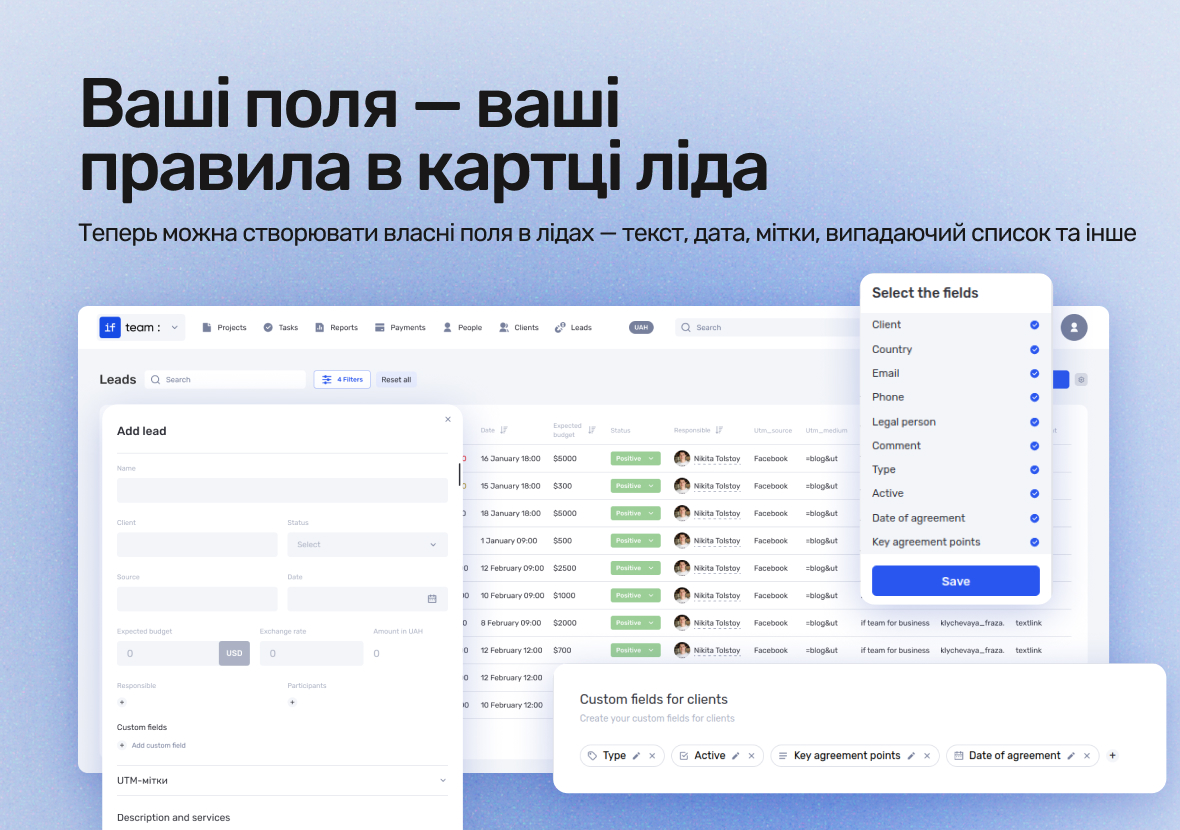The width and height of the screenshot is (1180, 830).
Task: Add new client custom field plus
Action: click(x=1112, y=756)
